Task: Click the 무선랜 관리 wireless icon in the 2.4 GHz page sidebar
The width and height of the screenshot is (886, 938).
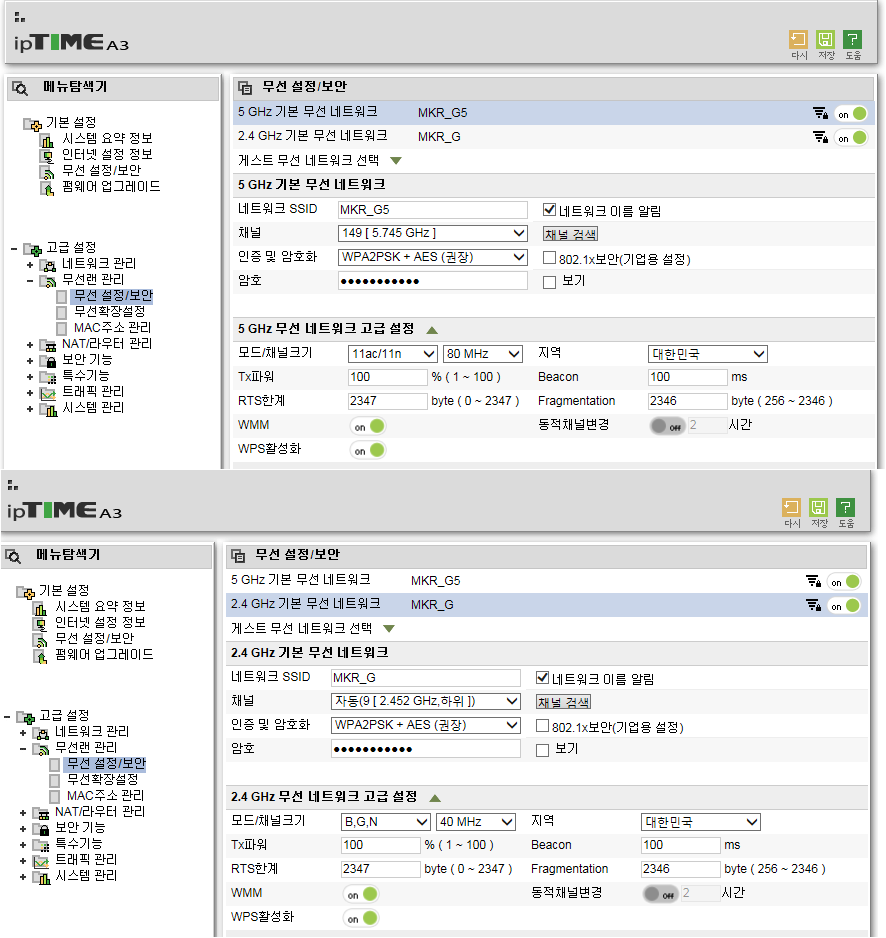Action: point(41,749)
